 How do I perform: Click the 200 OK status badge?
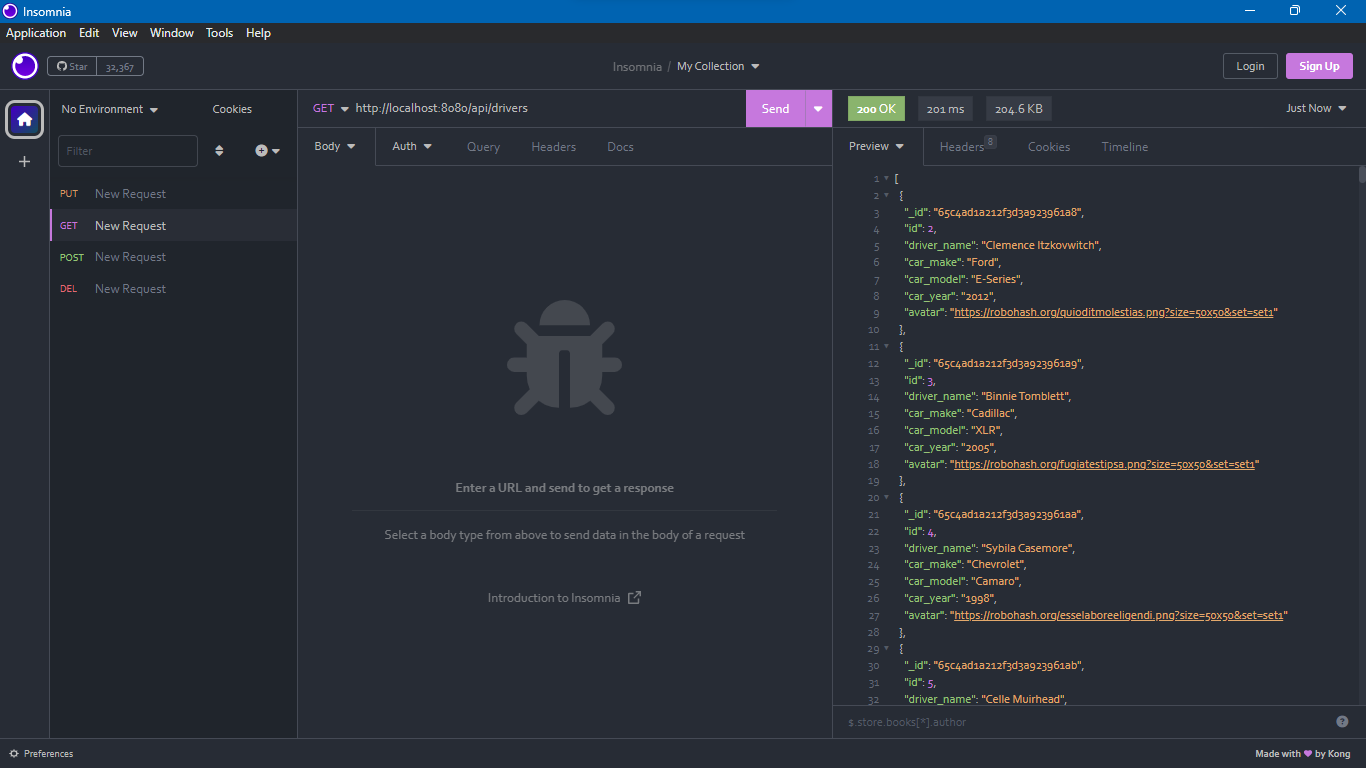(876, 109)
